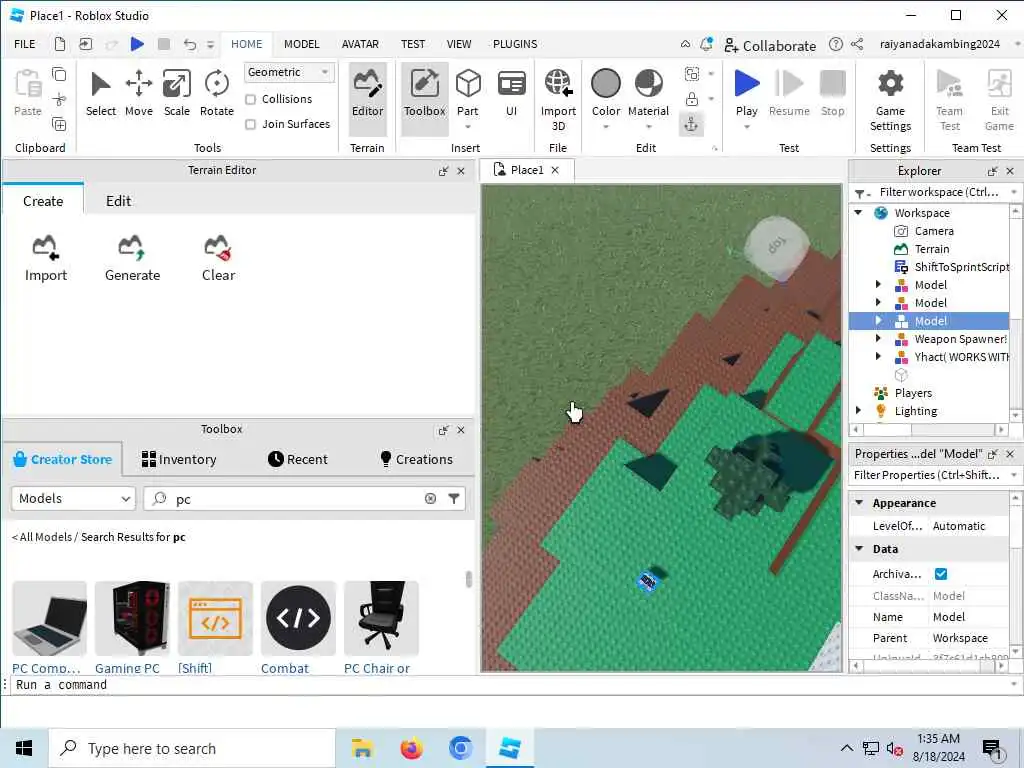Switch to the AVATAR ribbon tab
Image resolution: width=1024 pixels, height=768 pixels.
(x=360, y=44)
